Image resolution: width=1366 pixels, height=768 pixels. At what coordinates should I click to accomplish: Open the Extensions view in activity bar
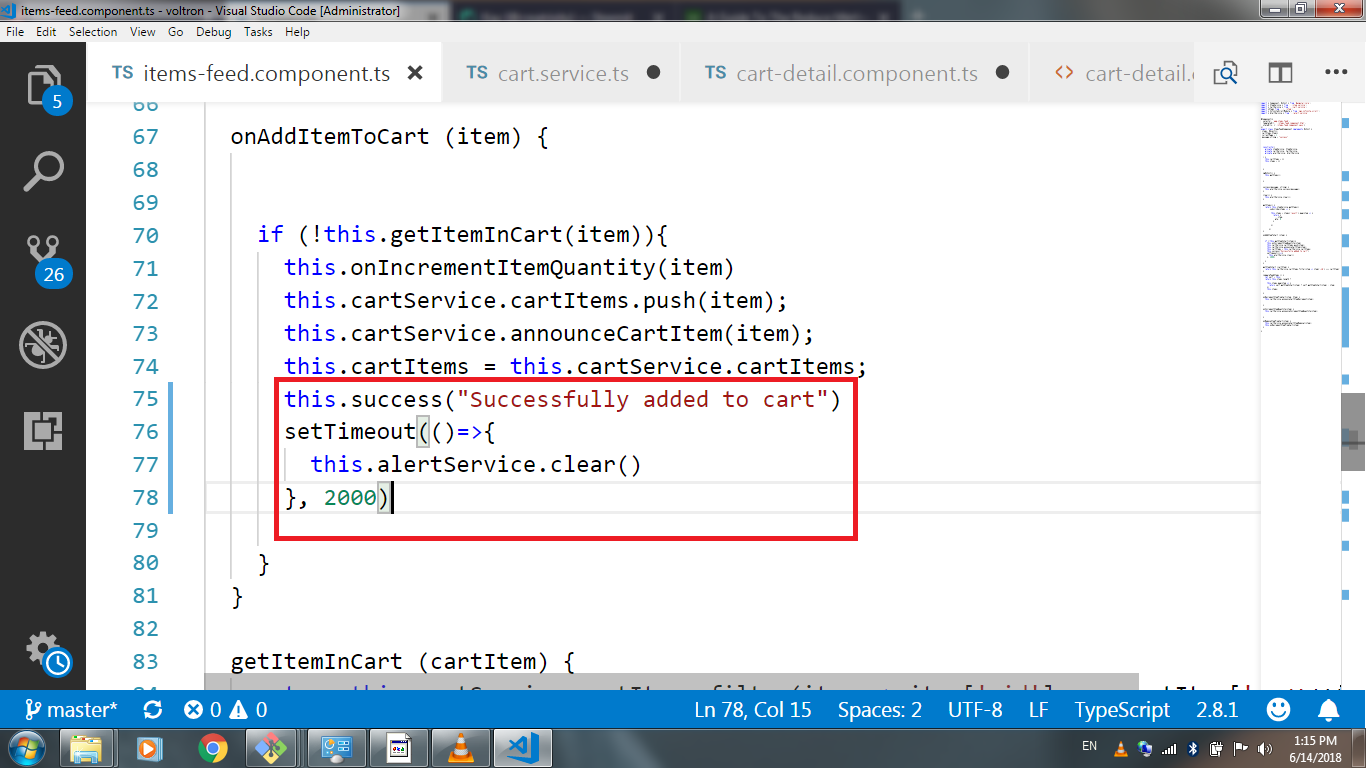(x=43, y=431)
